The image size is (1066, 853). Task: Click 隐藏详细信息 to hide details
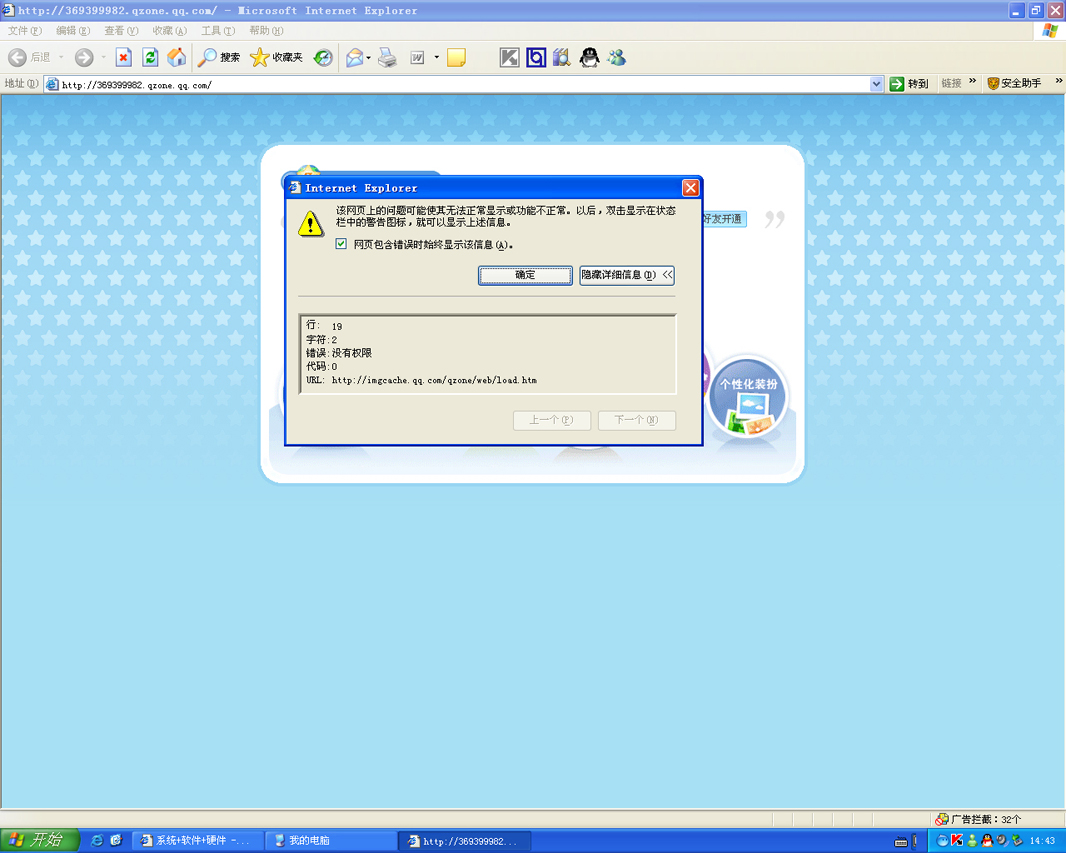[x=626, y=275]
